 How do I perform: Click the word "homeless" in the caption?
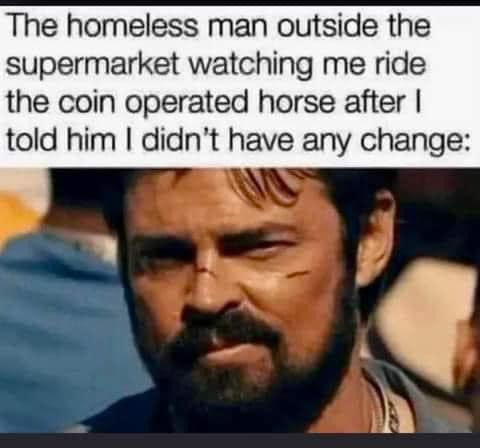point(132,26)
